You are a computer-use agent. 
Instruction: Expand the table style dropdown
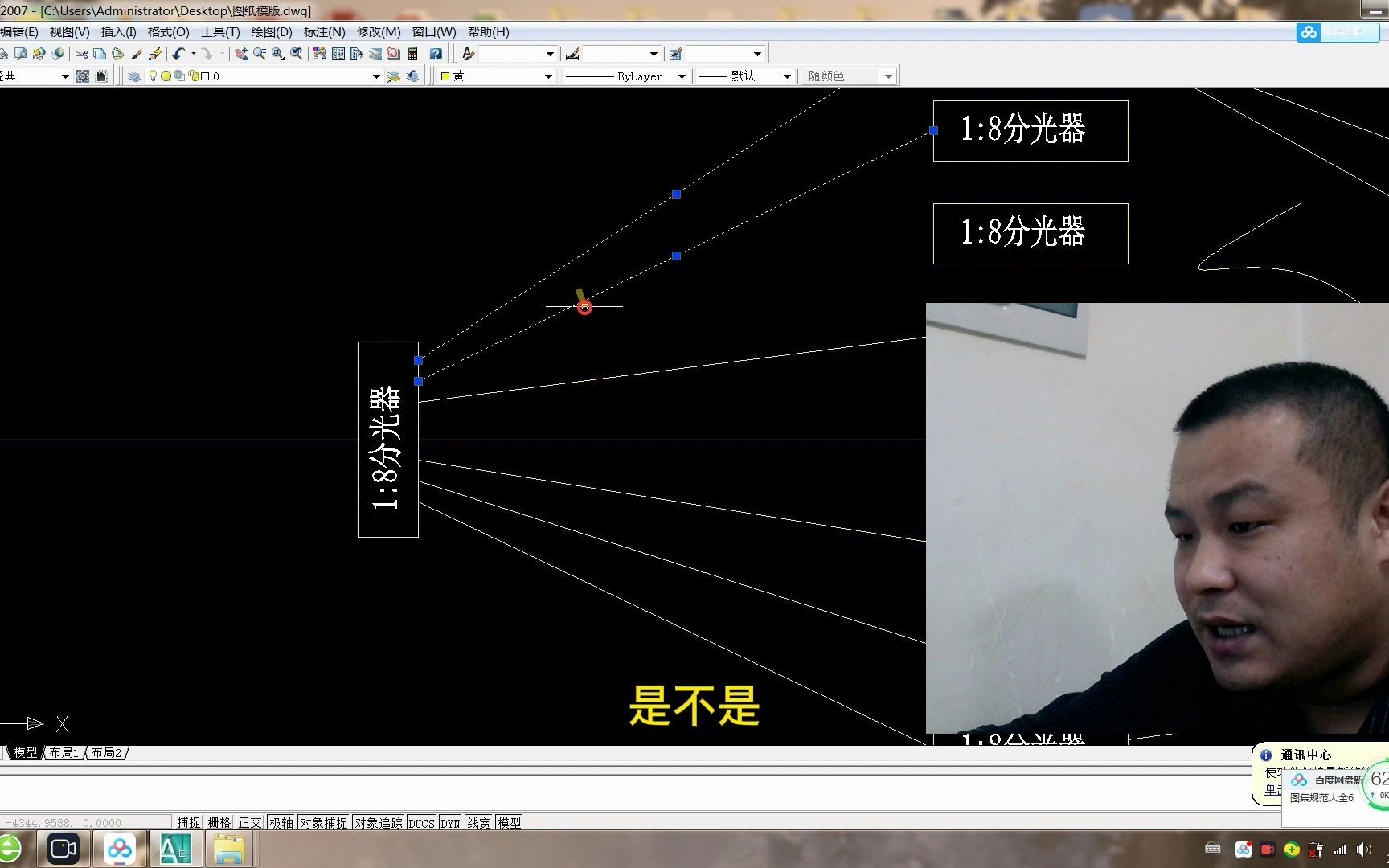[x=757, y=54]
